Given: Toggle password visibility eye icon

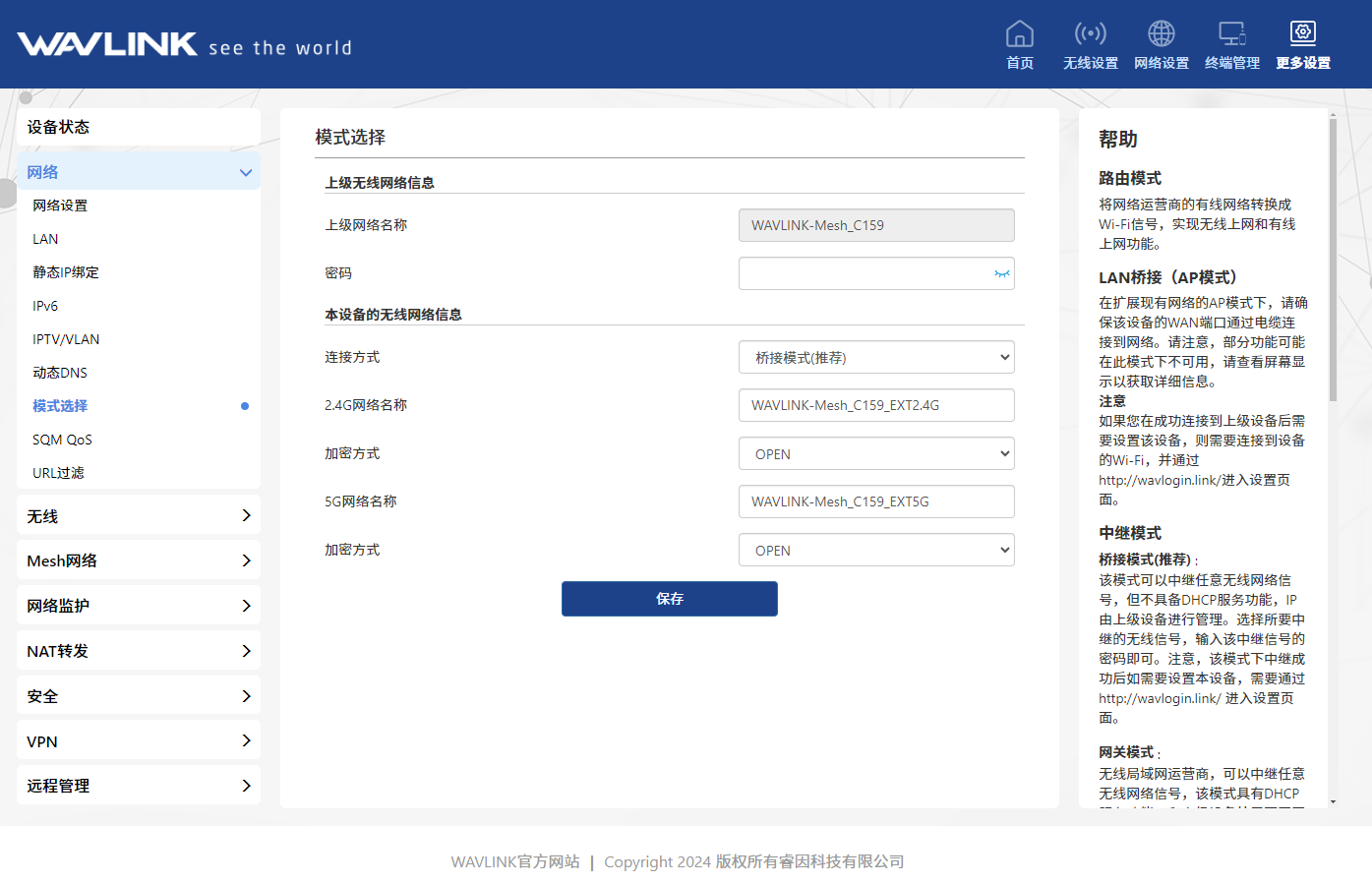Looking at the screenshot, I should pyautogui.click(x=1001, y=274).
